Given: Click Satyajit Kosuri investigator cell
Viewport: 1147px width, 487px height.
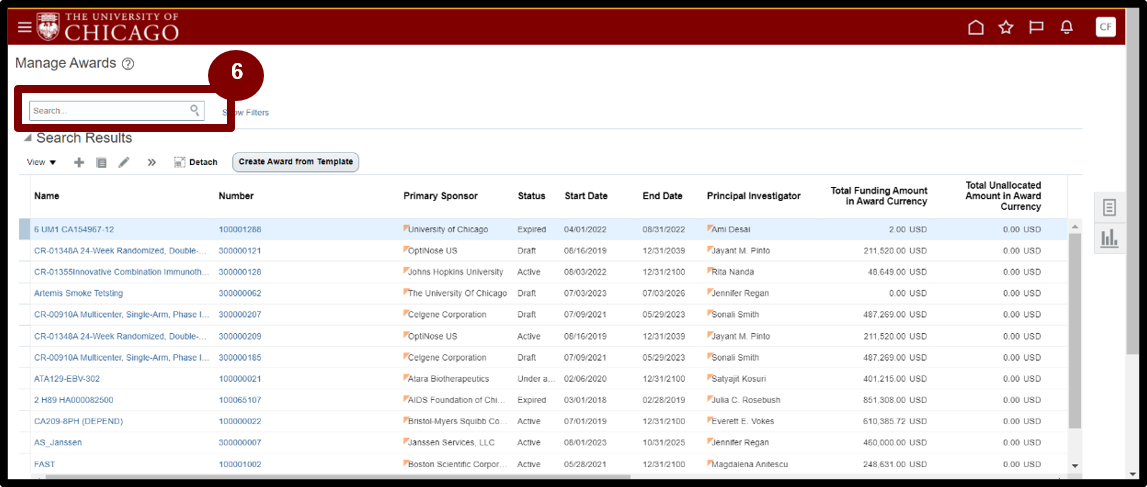Looking at the screenshot, I should click(x=738, y=379).
